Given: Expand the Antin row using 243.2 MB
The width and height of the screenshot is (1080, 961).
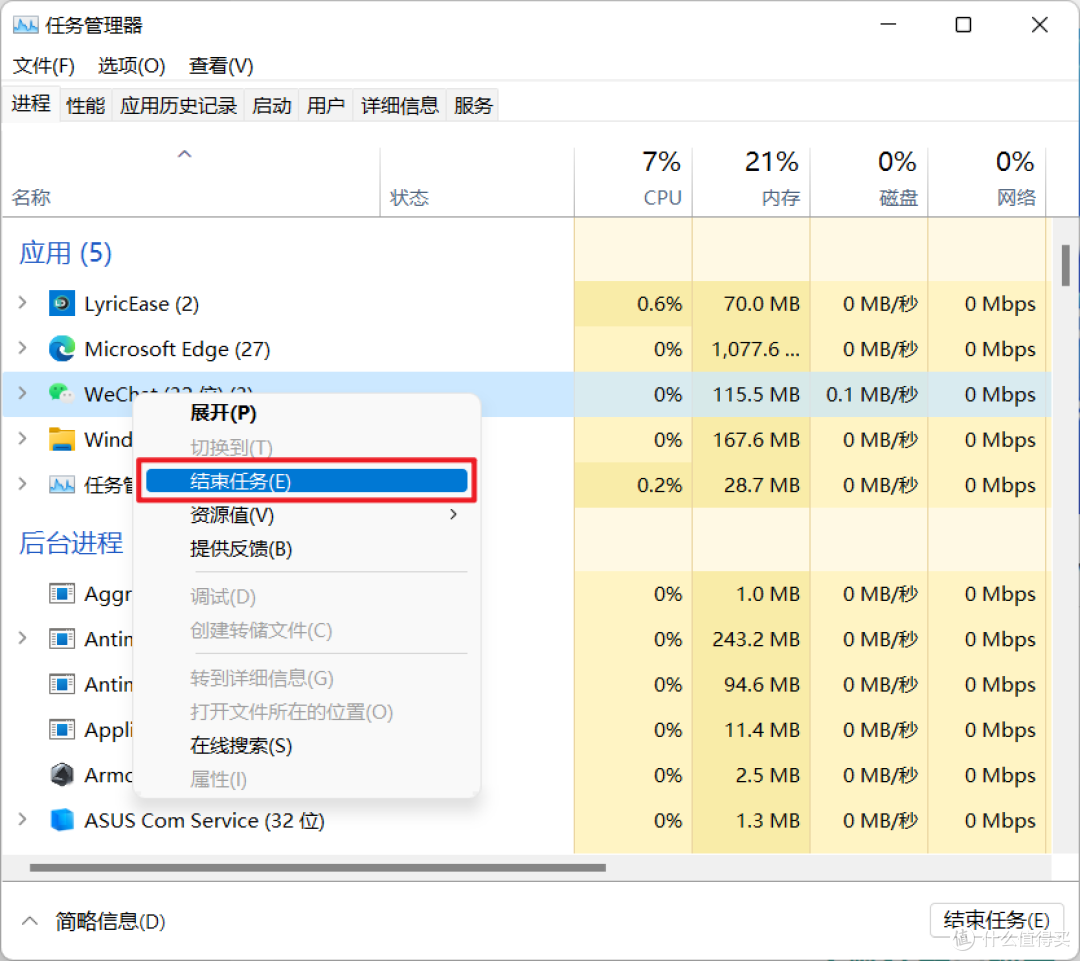Looking at the screenshot, I should (23, 639).
